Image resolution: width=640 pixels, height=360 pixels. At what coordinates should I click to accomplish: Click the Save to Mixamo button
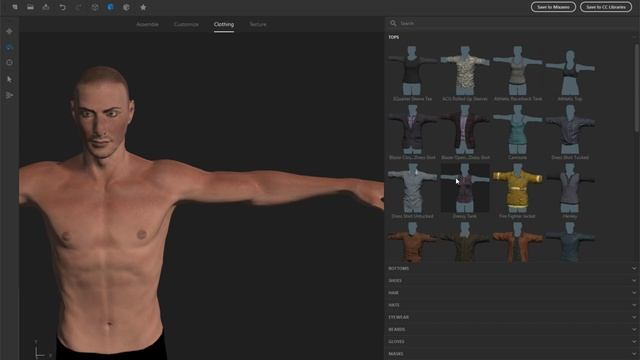tap(553, 7)
